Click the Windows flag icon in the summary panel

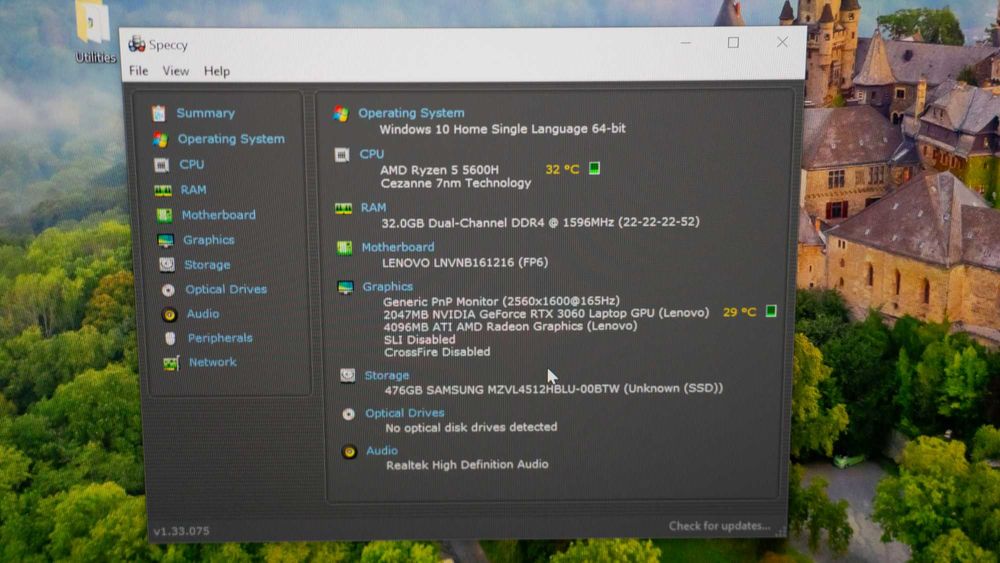point(341,113)
